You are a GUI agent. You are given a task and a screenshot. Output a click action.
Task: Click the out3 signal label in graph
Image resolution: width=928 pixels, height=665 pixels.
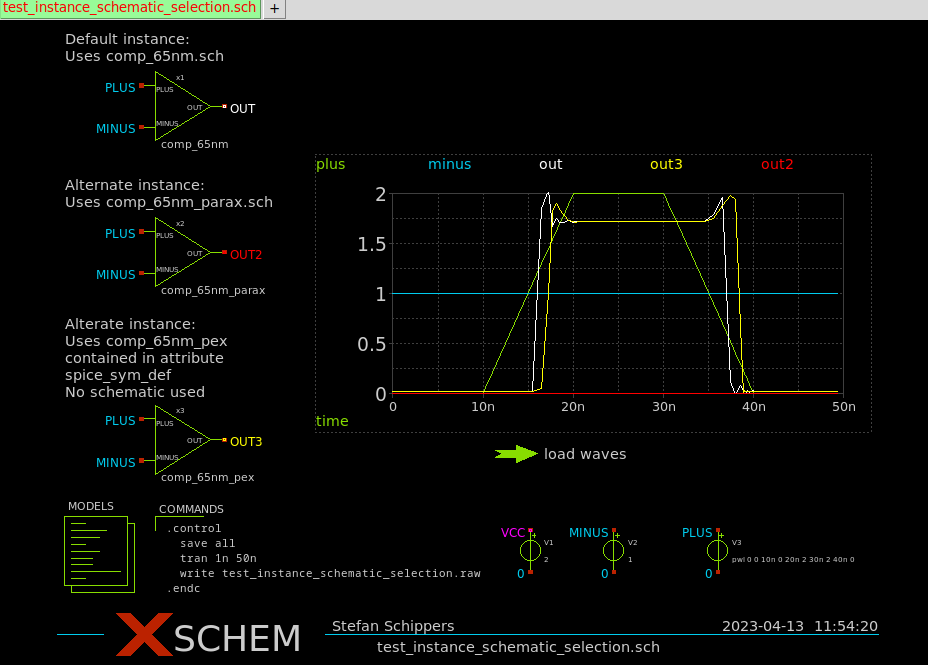(x=666, y=164)
